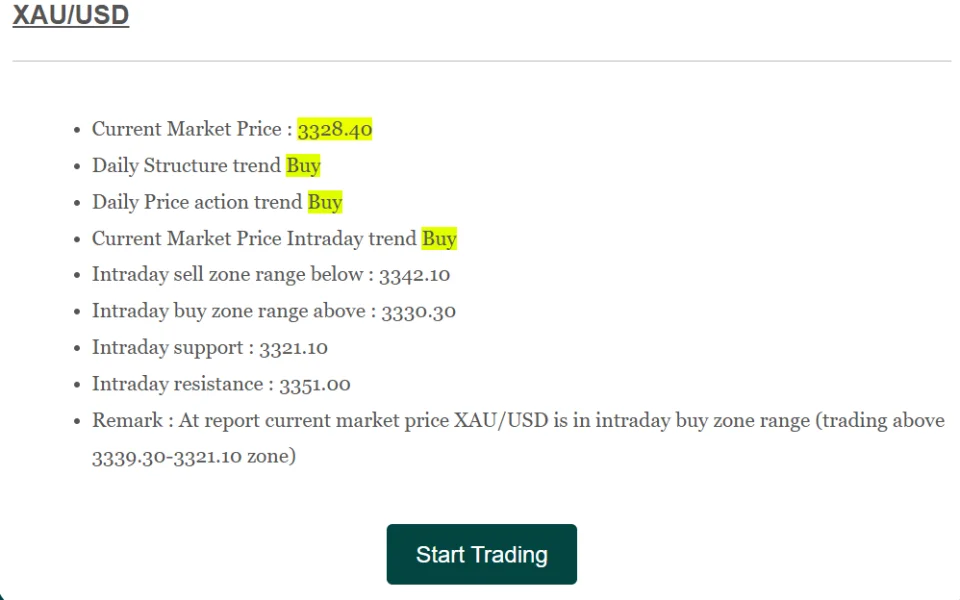The height and width of the screenshot is (600, 960).
Task: Click the "Intraday sell zone range below" label
Action: tap(227, 275)
